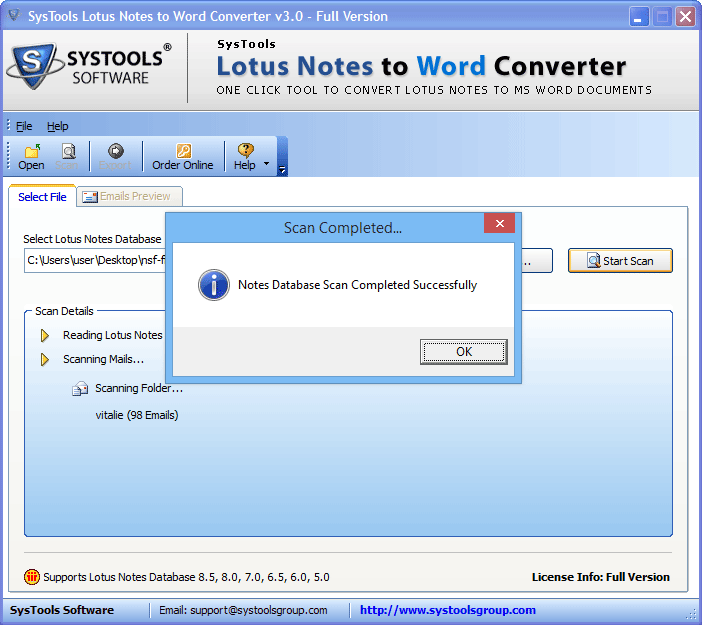
Task: Click "License Info: Full Version" text
Action: coord(600,577)
